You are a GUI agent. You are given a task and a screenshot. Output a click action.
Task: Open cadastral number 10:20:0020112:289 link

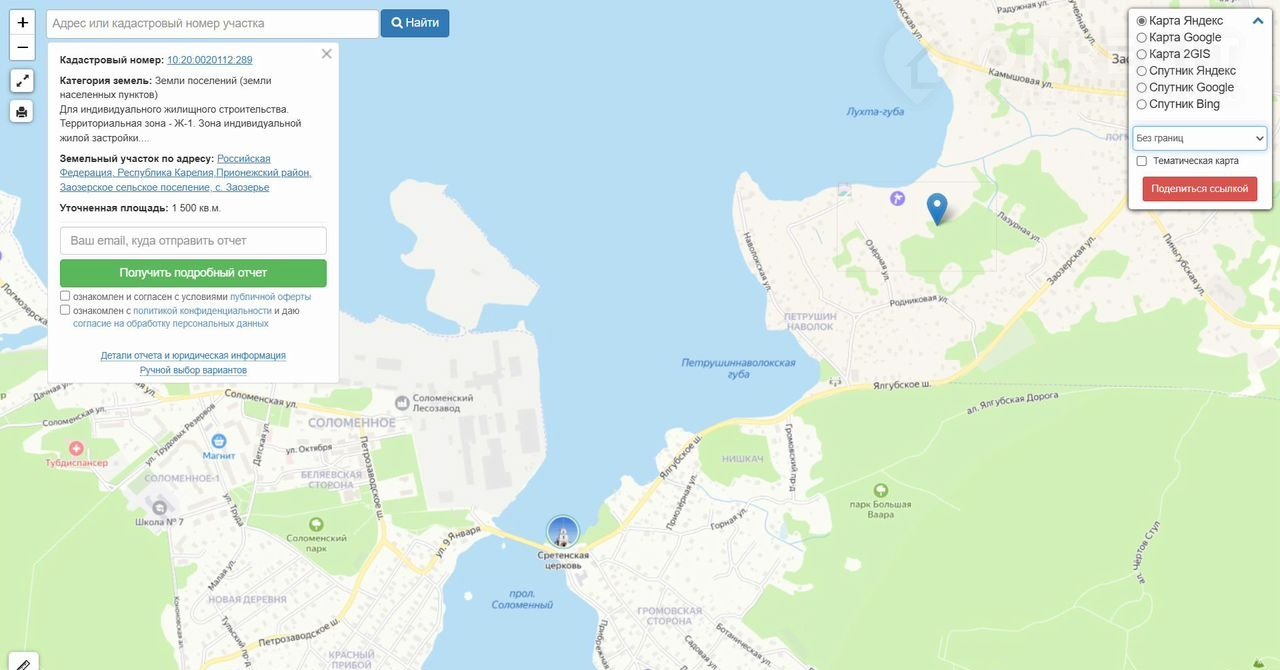[x=210, y=60]
